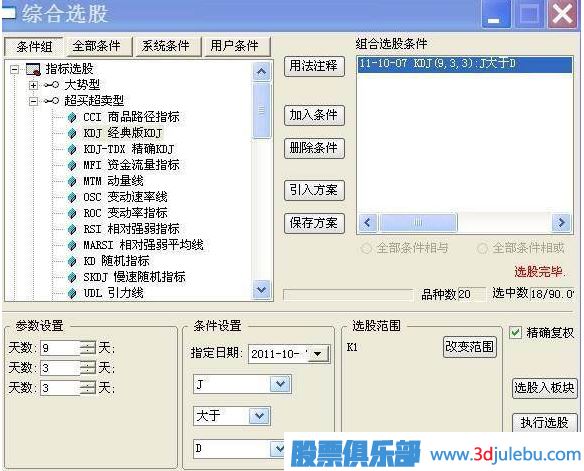Select the ROC 变动率指标 icon
The height and width of the screenshot is (471, 584).
tap(72, 214)
